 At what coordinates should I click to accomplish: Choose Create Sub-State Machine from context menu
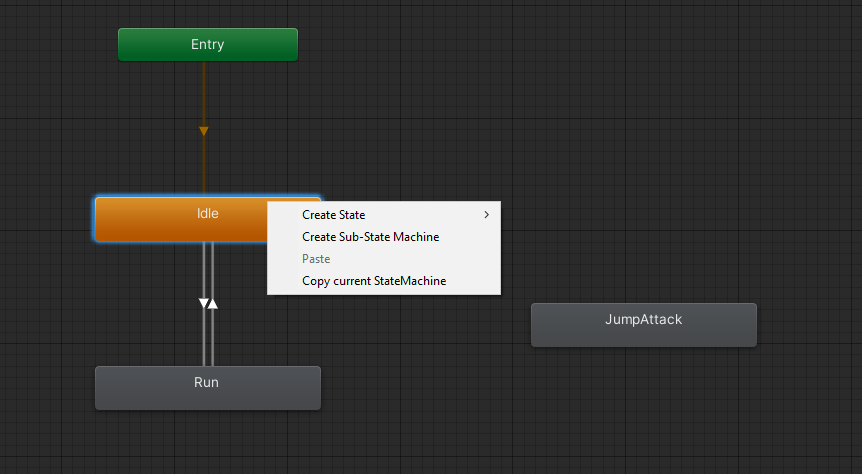pyautogui.click(x=384, y=237)
